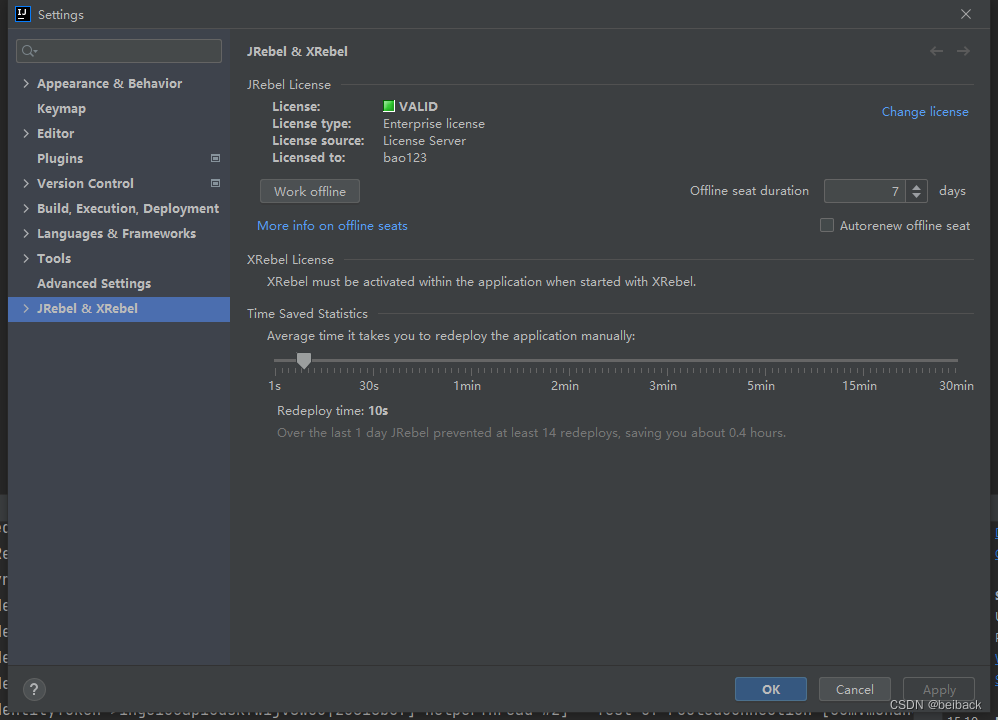
Task: Click the green VALID license status icon
Action: [389, 106]
